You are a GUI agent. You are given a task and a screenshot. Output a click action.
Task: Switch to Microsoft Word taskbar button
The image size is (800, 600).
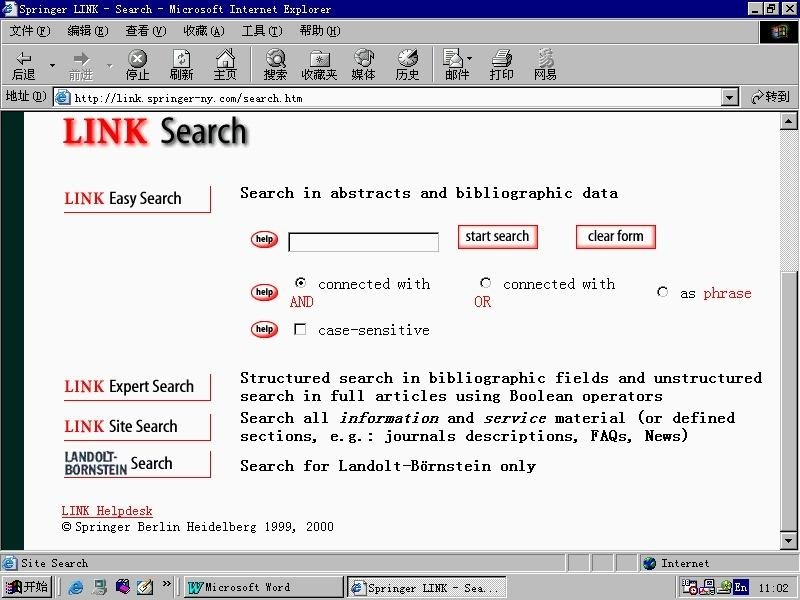point(264,587)
